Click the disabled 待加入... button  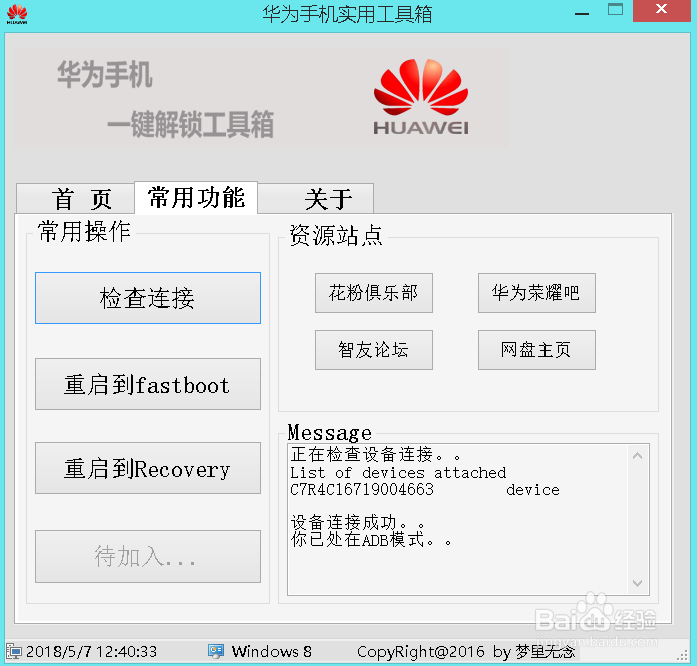pos(148,556)
